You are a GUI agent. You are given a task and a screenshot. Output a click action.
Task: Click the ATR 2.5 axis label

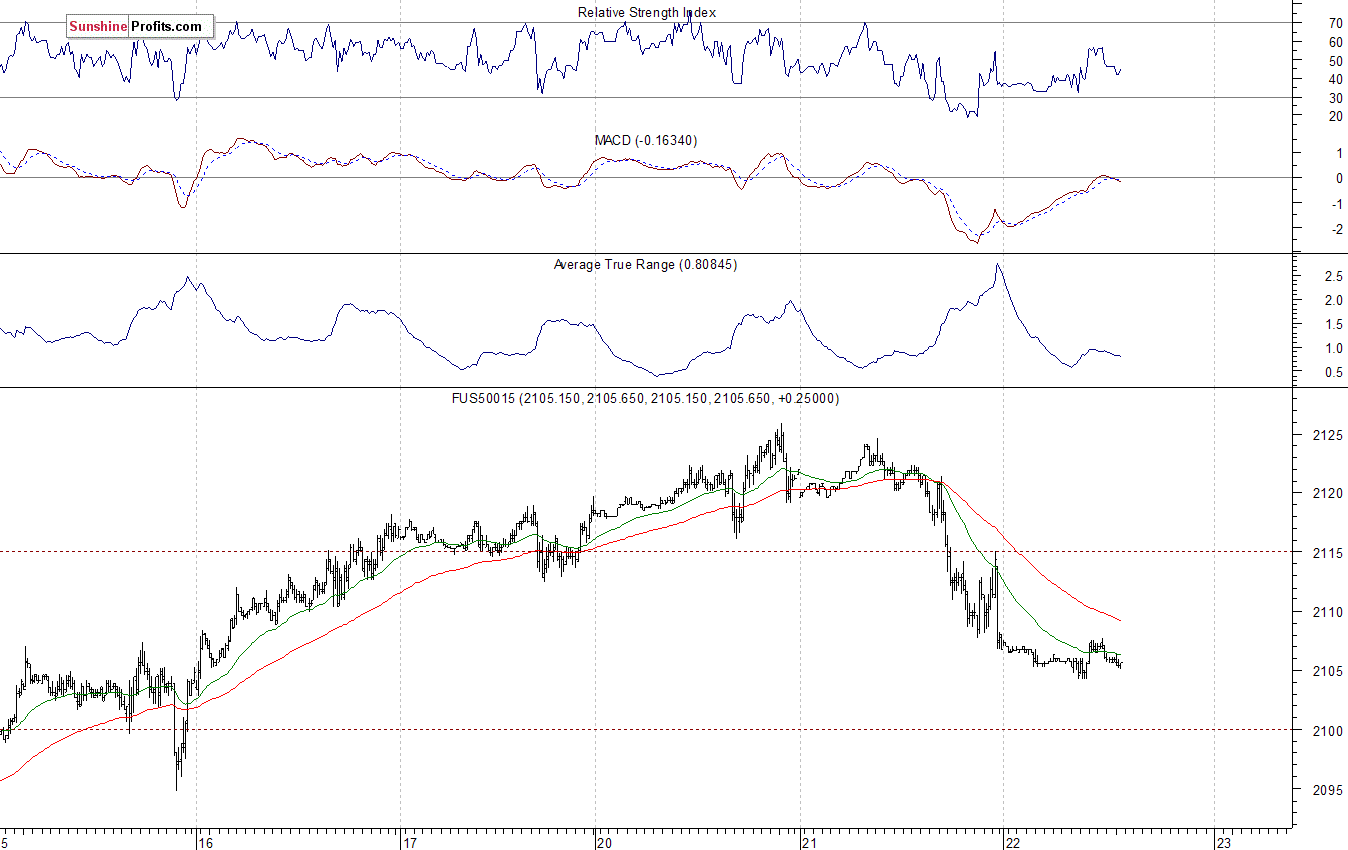[x=1332, y=276]
